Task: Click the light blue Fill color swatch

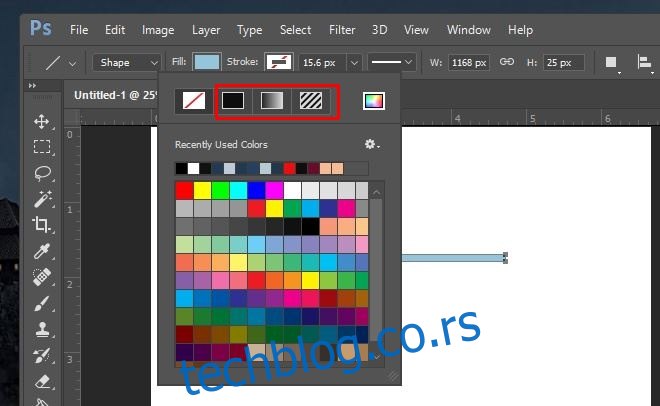Action: (x=207, y=62)
